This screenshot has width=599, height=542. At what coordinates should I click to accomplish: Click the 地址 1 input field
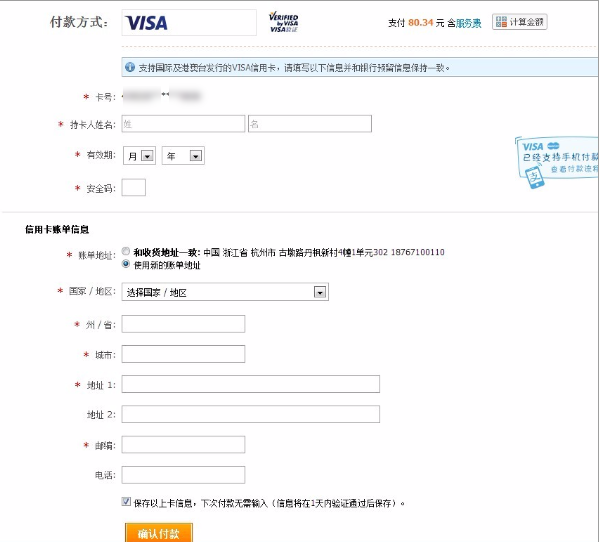(251, 384)
